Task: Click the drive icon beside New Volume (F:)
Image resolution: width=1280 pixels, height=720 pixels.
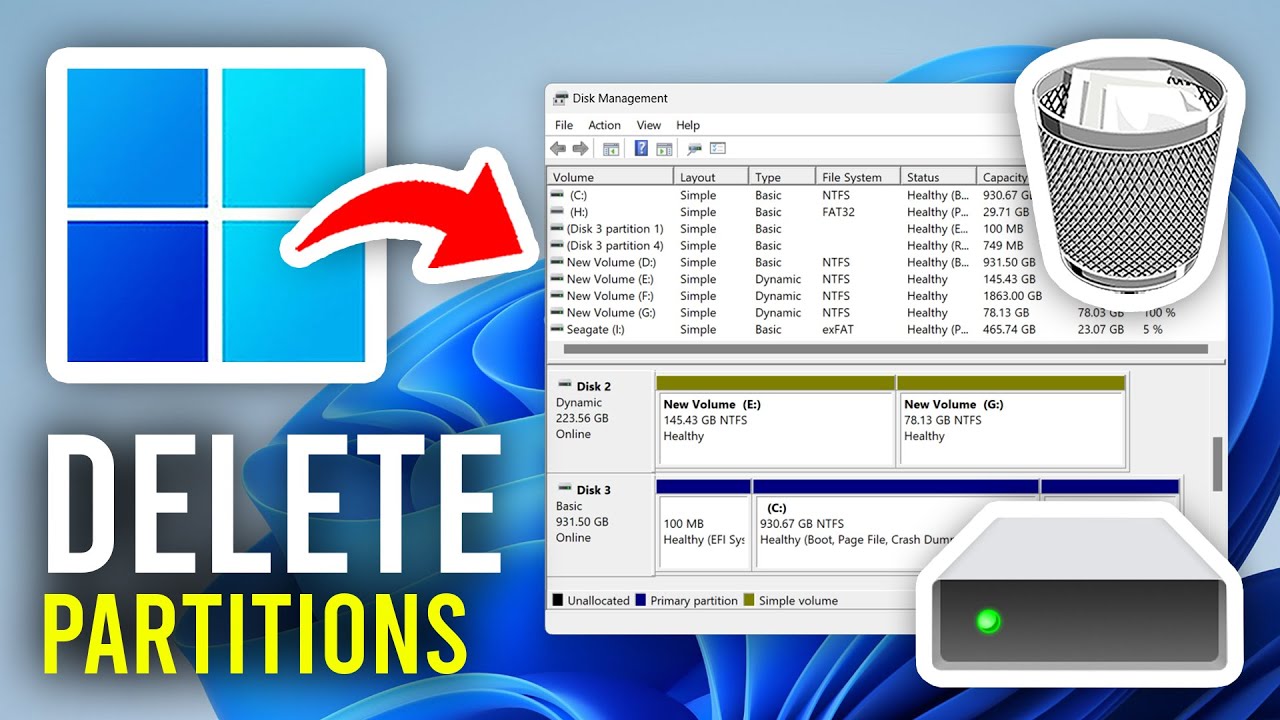Action: point(557,296)
